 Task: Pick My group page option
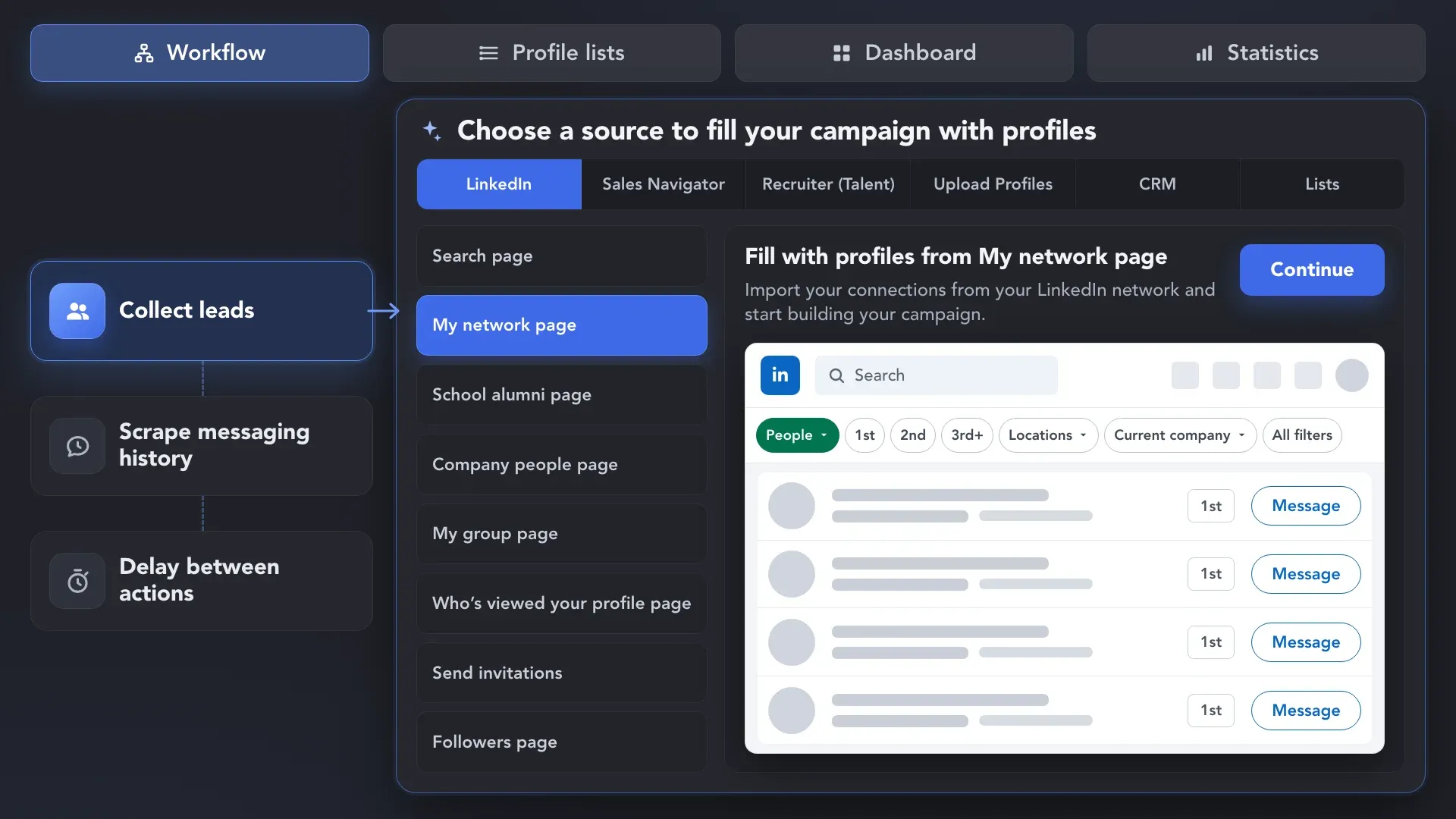click(x=562, y=534)
